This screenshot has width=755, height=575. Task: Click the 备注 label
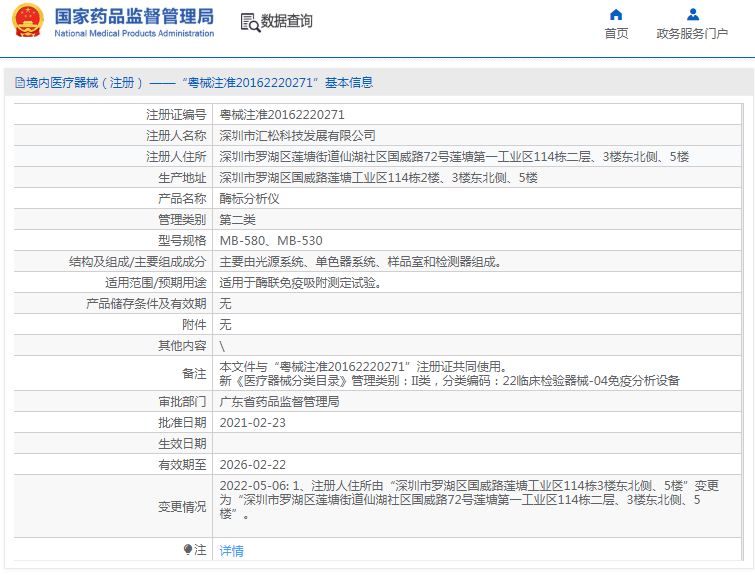click(x=194, y=374)
